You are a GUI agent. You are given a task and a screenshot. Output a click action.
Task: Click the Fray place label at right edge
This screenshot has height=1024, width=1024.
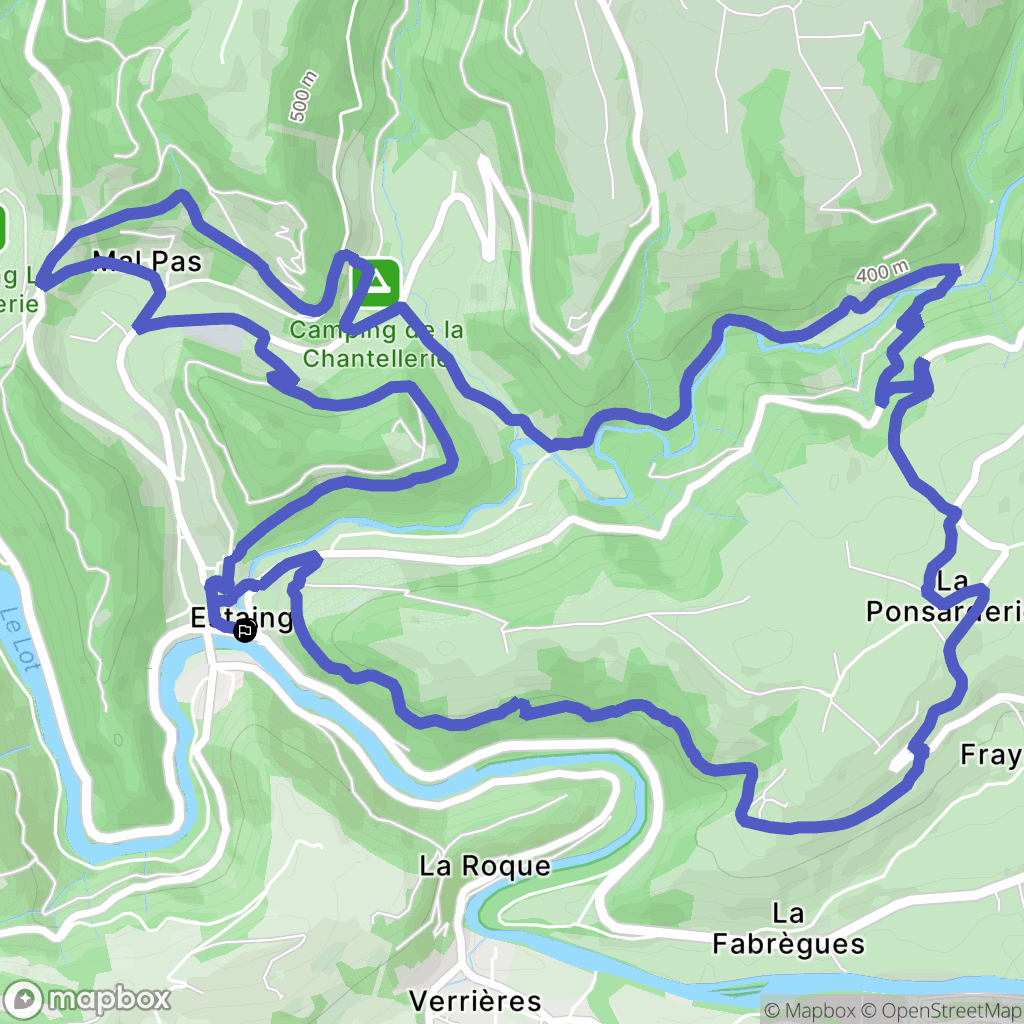point(991,755)
